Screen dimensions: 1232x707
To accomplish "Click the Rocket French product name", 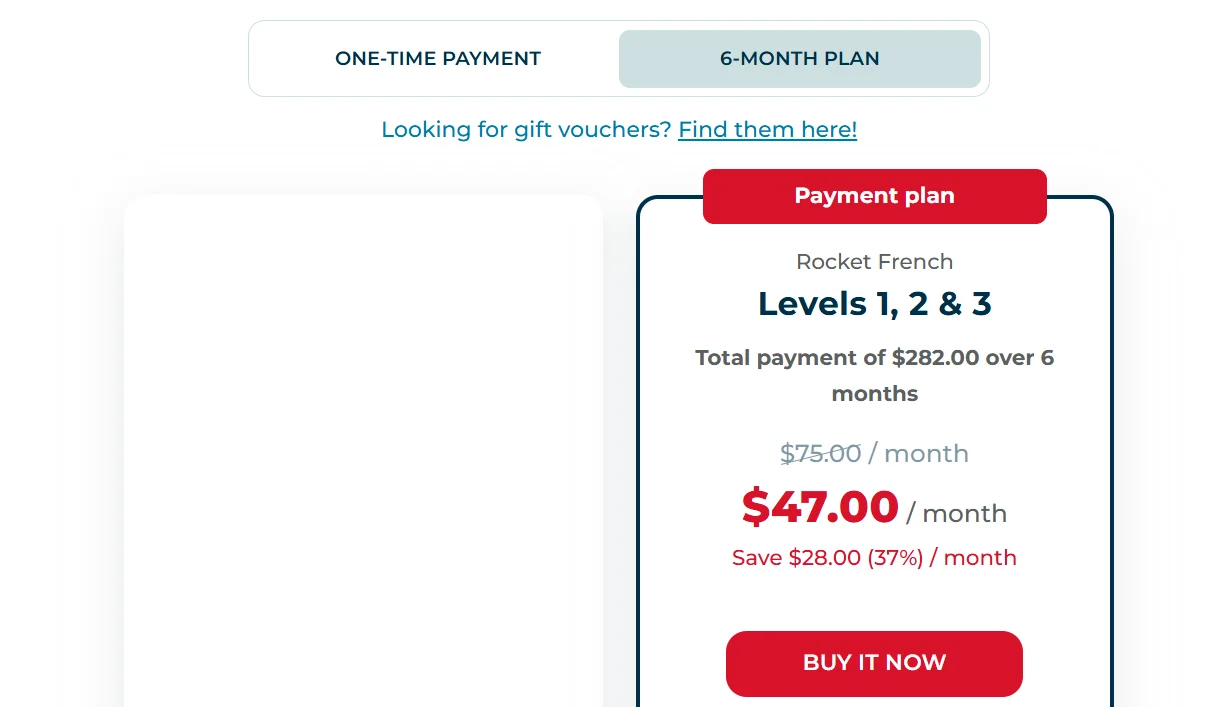I will [874, 262].
